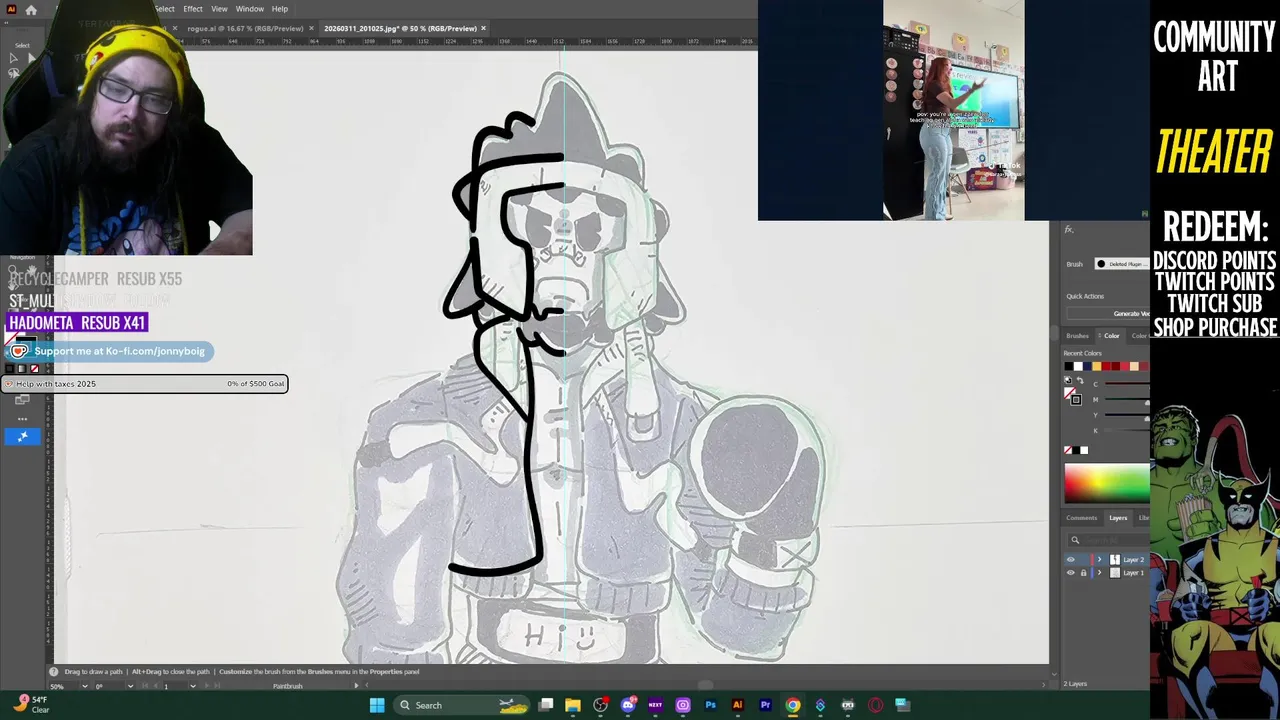Open OBS Studio from the taskbar
The height and width of the screenshot is (720, 1280).
(x=600, y=705)
